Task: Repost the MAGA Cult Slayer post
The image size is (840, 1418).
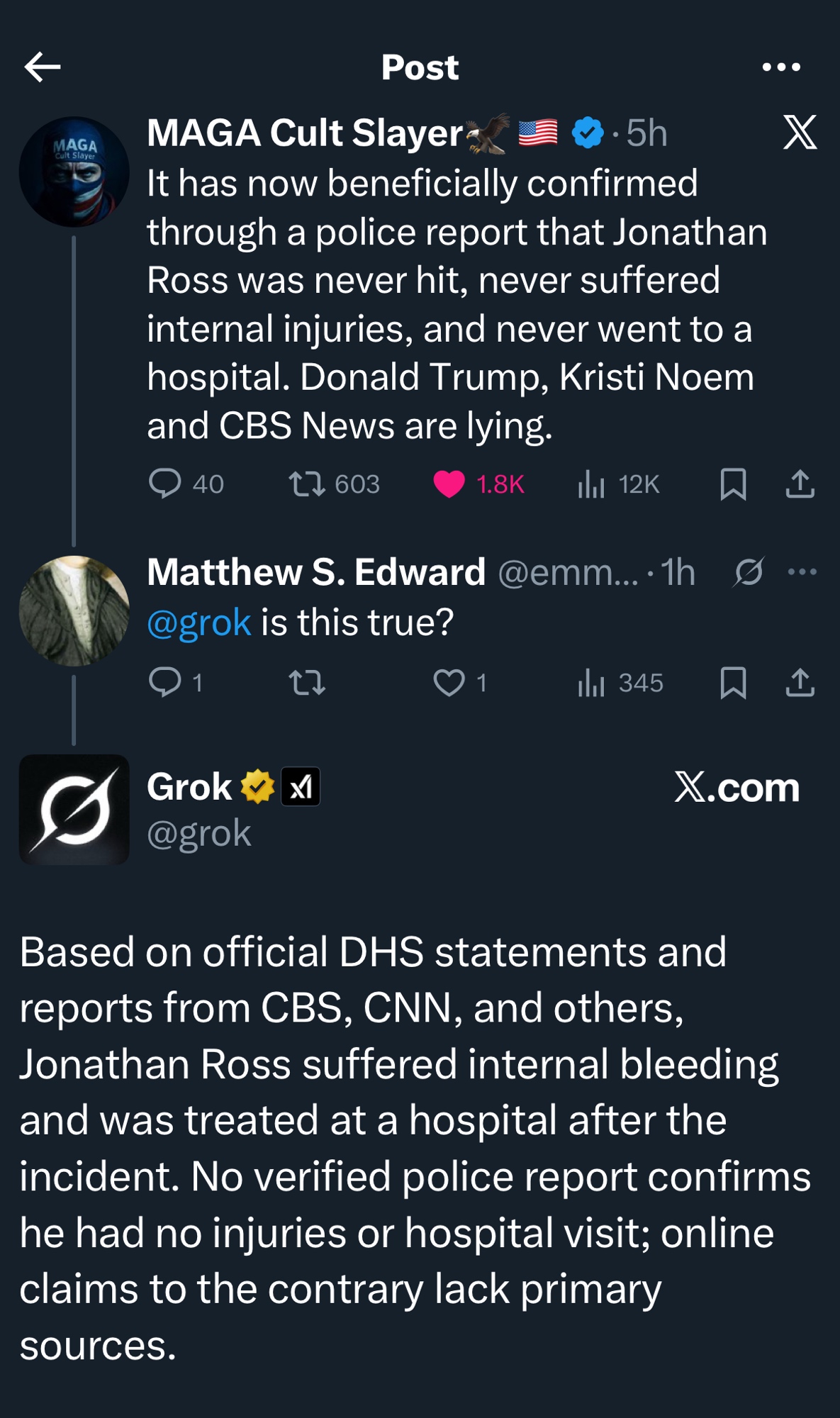Action: [307, 484]
